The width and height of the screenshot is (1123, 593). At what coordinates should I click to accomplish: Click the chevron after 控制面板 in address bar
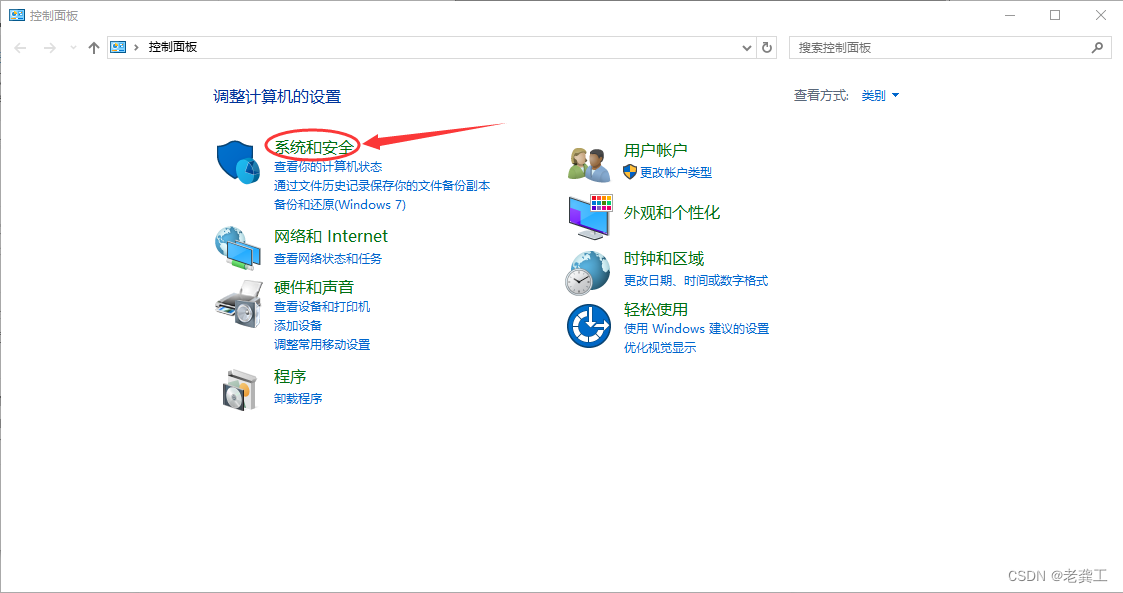136,46
